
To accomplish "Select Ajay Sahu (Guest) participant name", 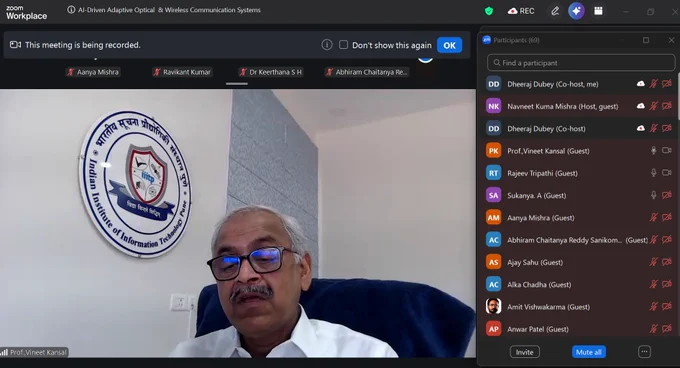I will click(535, 262).
